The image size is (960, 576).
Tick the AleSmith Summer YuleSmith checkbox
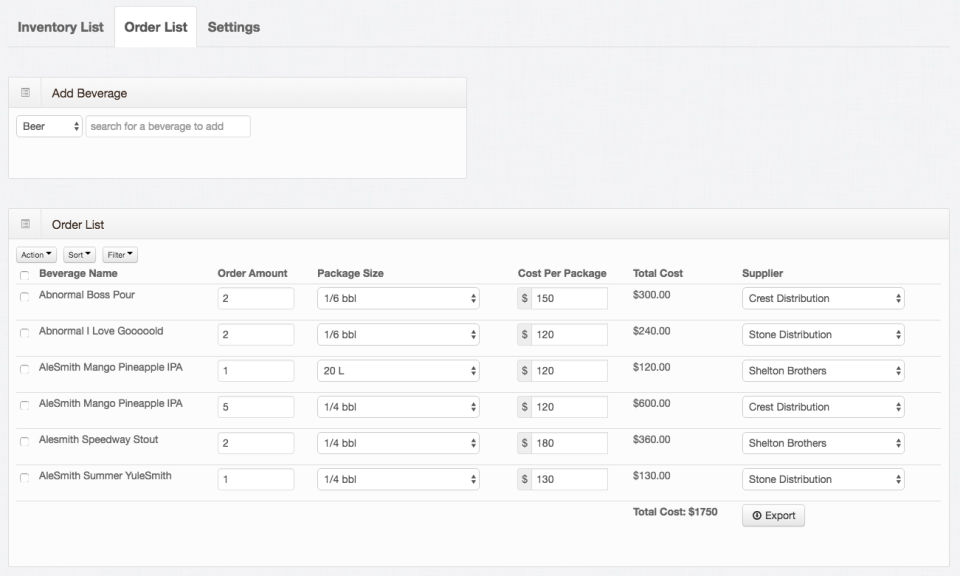24,478
